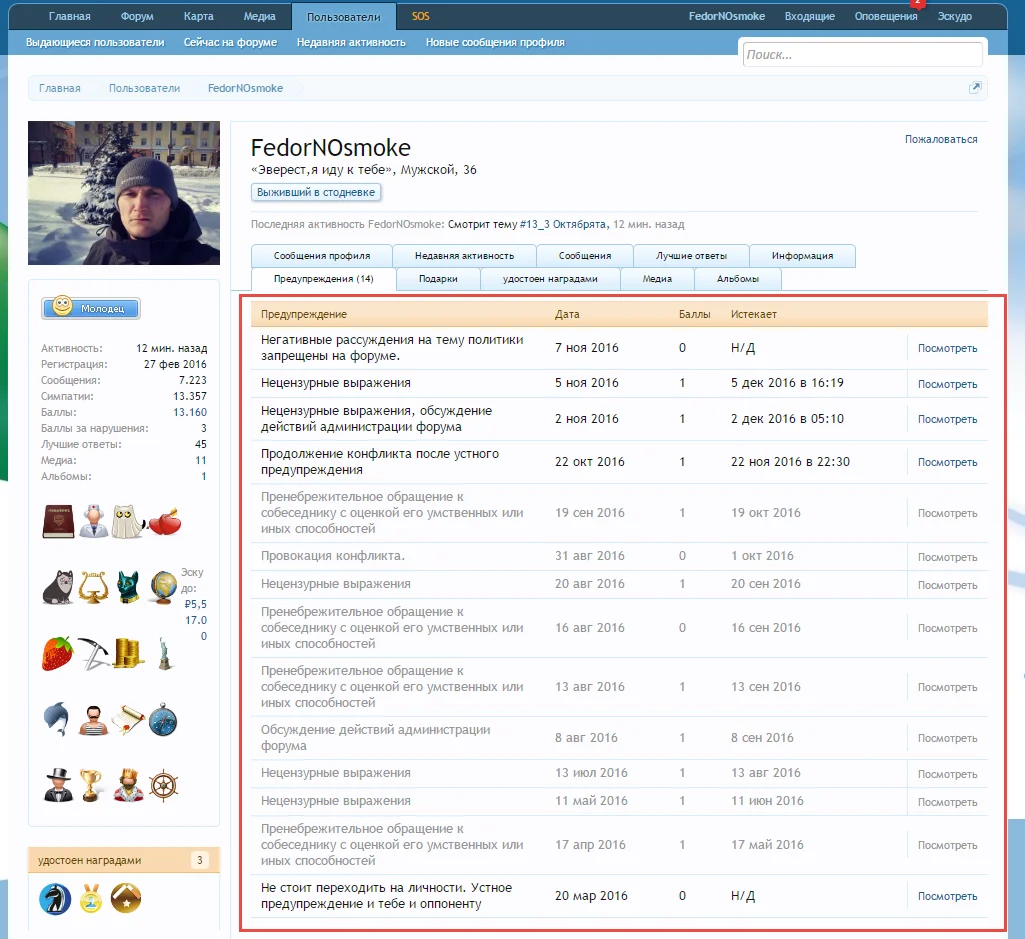Click the king with crown badge
Viewport: 1025px width, 939px height.
click(128, 785)
